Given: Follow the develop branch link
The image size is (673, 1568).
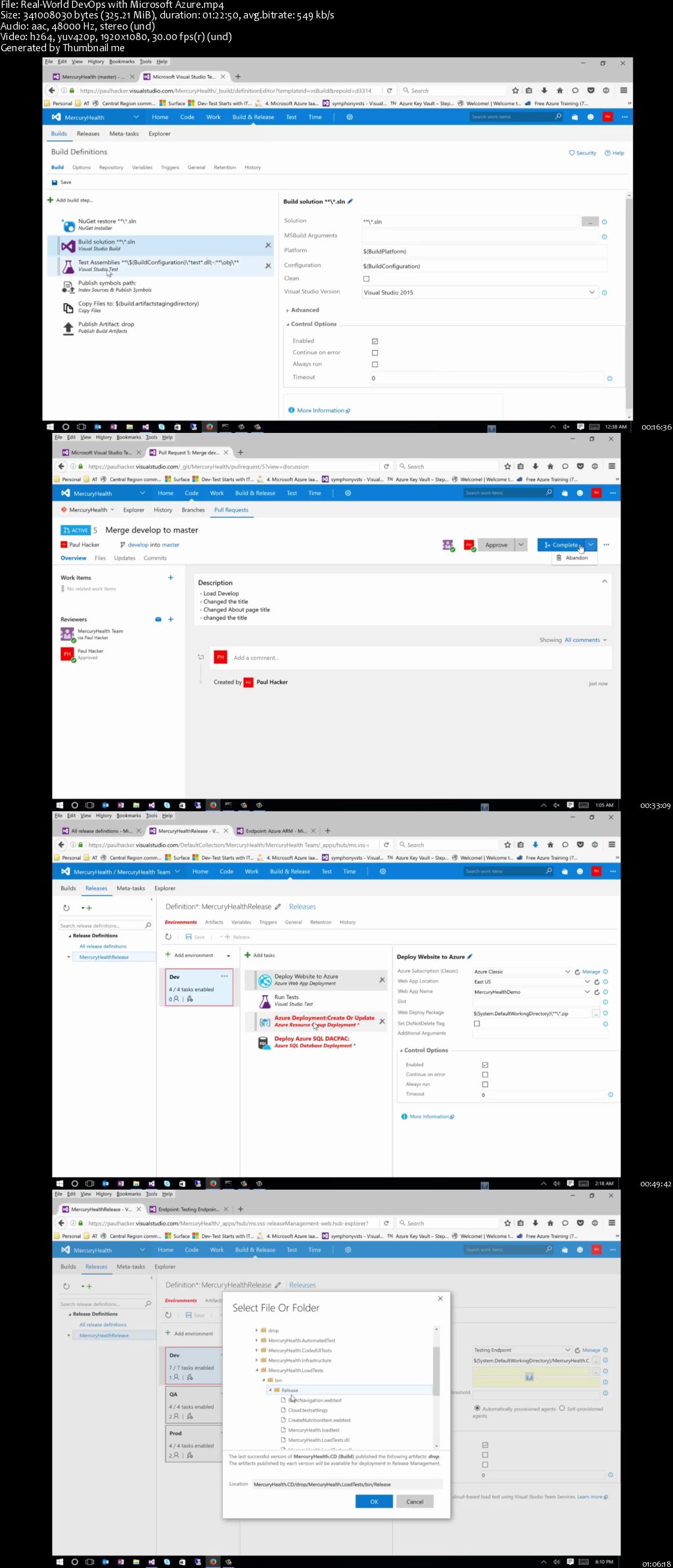Looking at the screenshot, I should click(x=138, y=545).
